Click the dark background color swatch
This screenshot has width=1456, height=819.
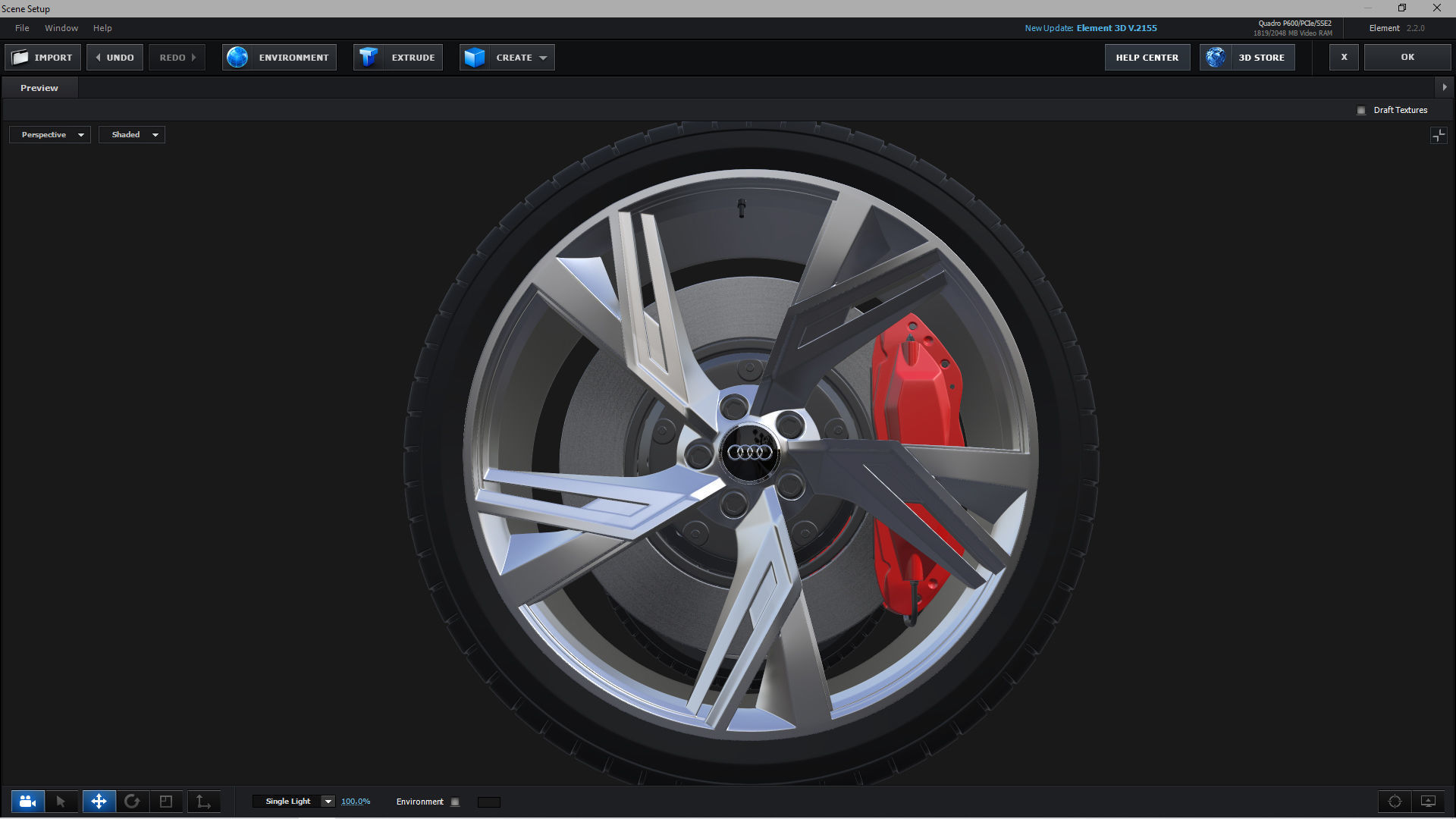coord(489,802)
